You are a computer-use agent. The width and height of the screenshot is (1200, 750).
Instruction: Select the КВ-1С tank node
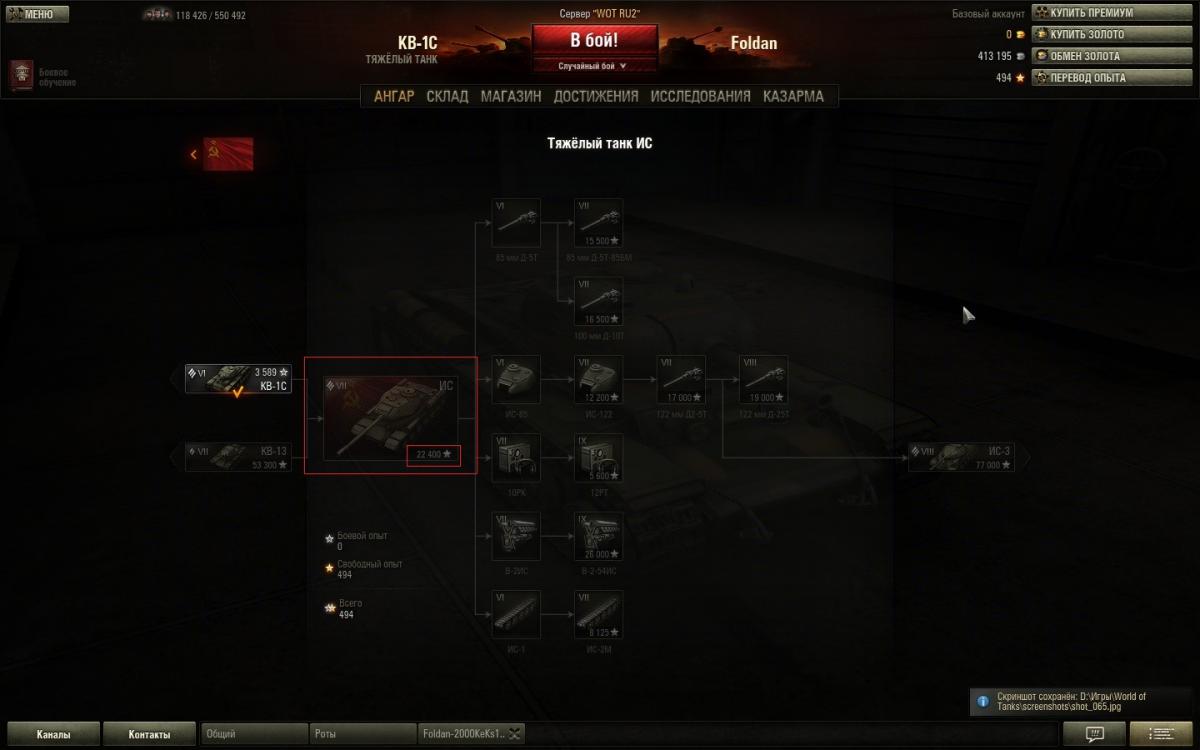pyautogui.click(x=238, y=379)
